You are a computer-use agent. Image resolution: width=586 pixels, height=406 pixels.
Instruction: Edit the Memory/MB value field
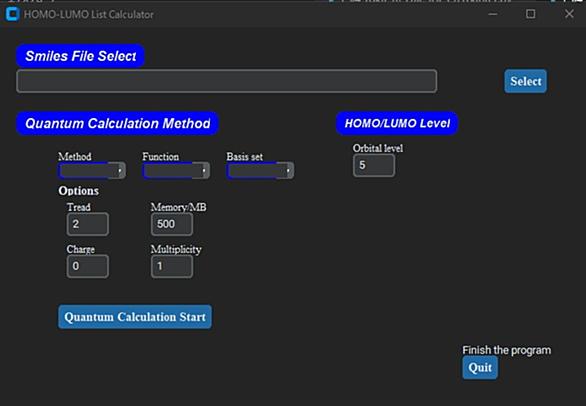pyautogui.click(x=172, y=224)
